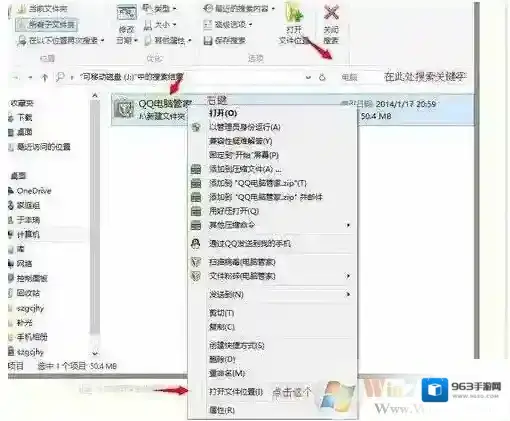This screenshot has height=421, width=510.
Task: Choose 删除(D) in context menu
Action: (x=222, y=359)
